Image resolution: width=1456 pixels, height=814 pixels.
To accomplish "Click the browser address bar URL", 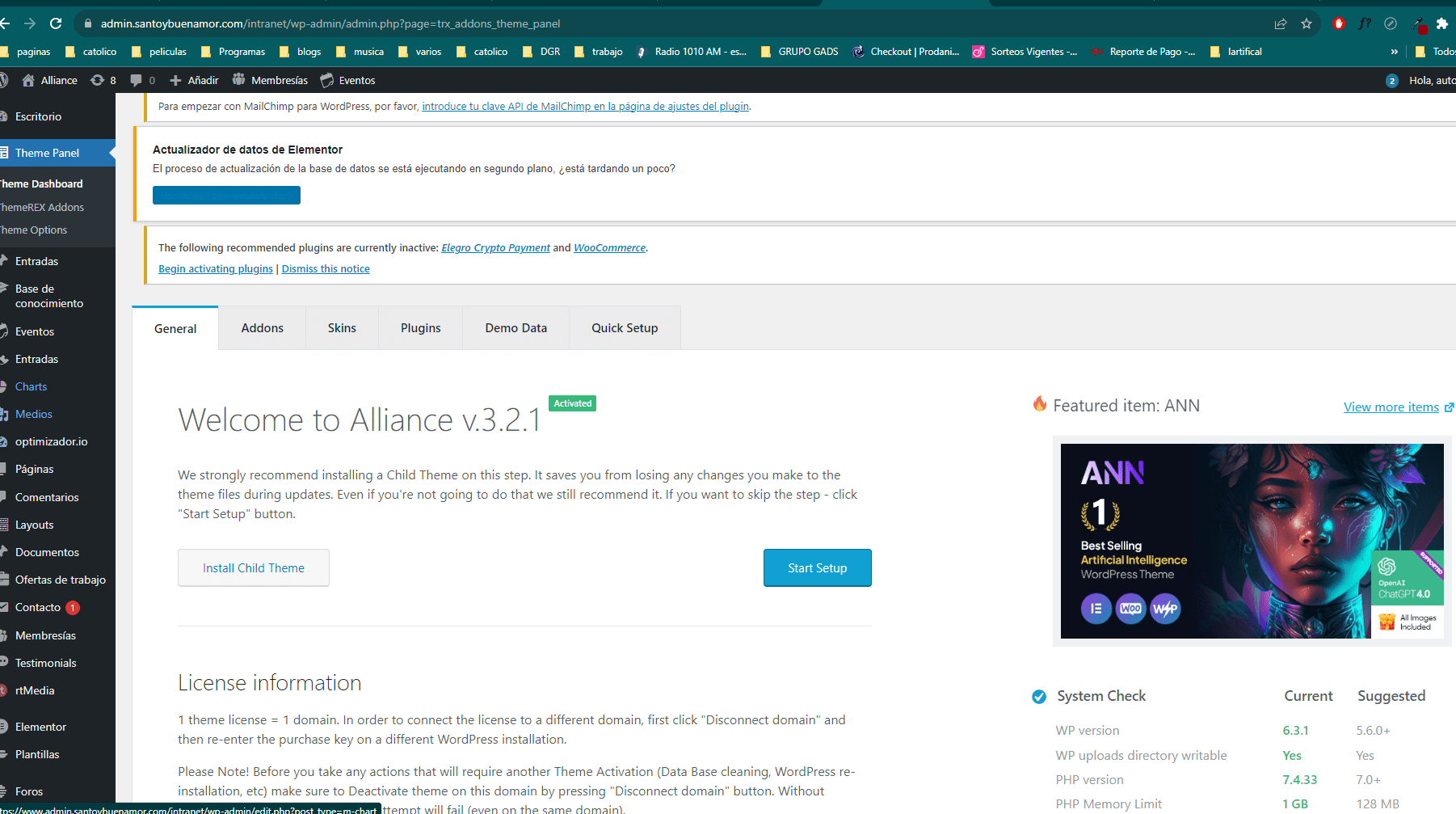I will (x=330, y=23).
